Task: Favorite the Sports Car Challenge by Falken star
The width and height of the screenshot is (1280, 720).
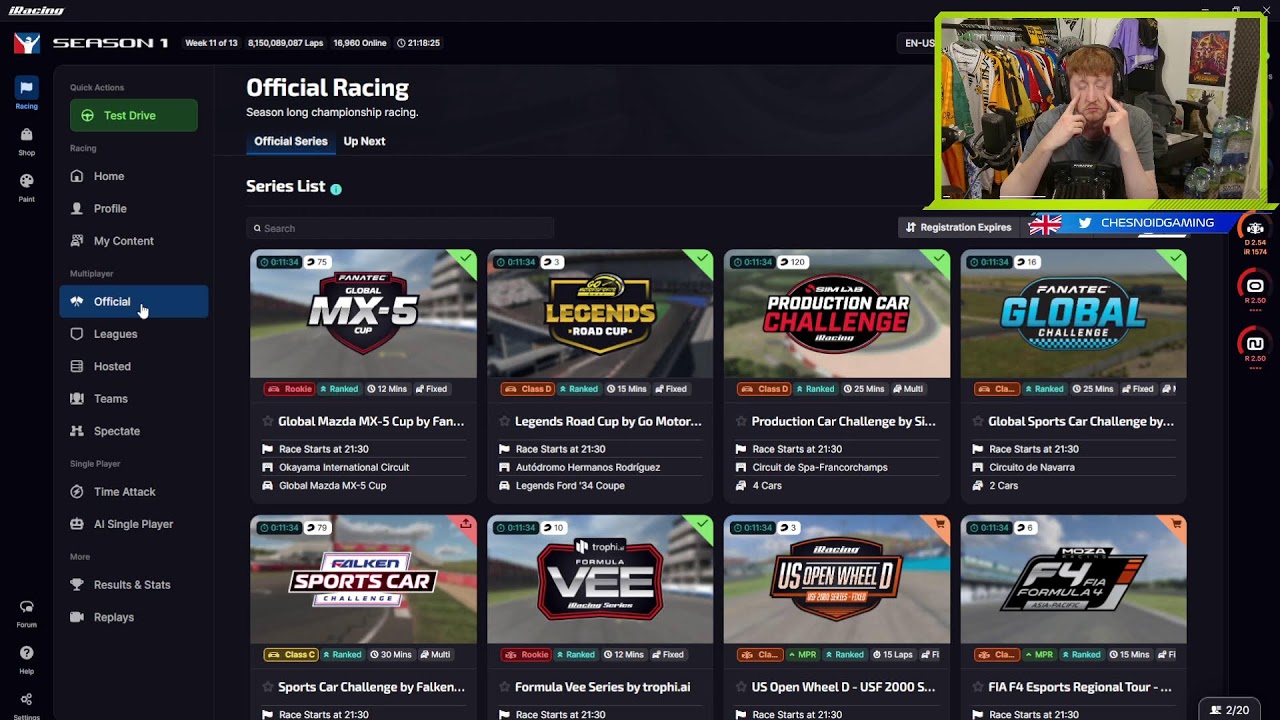Action: pyautogui.click(x=268, y=687)
